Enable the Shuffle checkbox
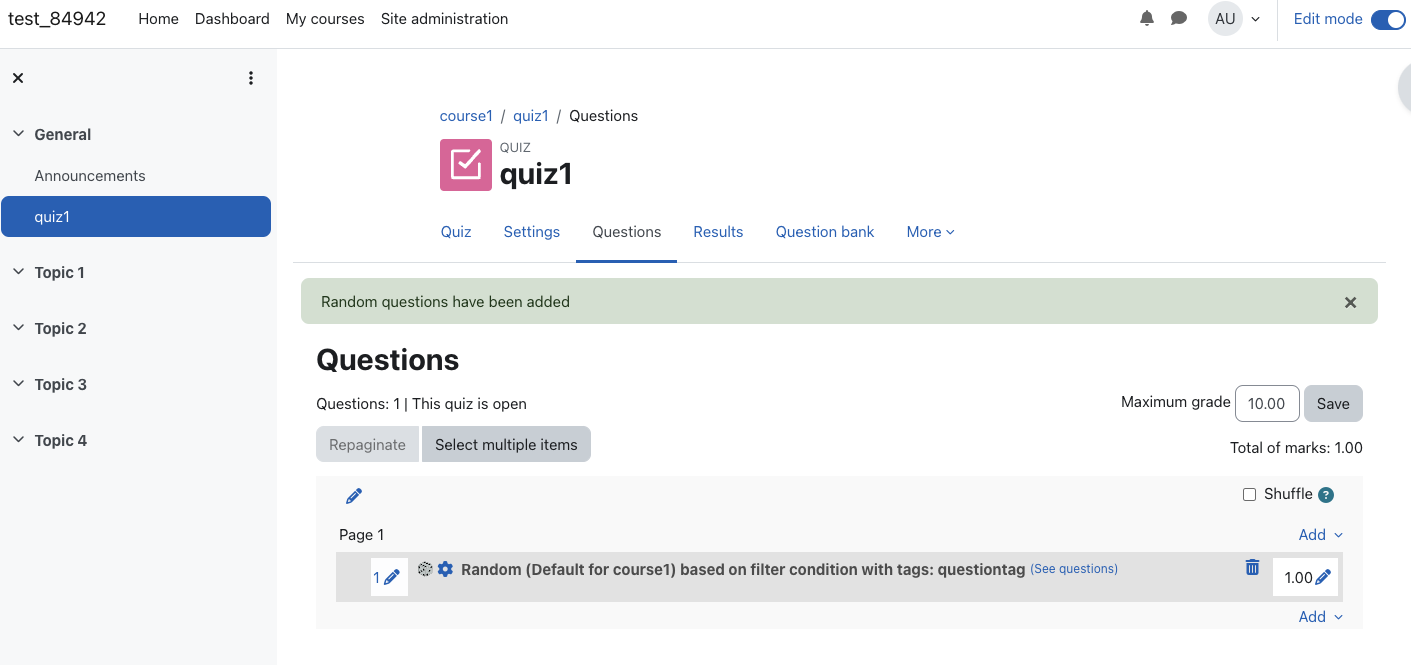1411x665 pixels. point(1249,494)
